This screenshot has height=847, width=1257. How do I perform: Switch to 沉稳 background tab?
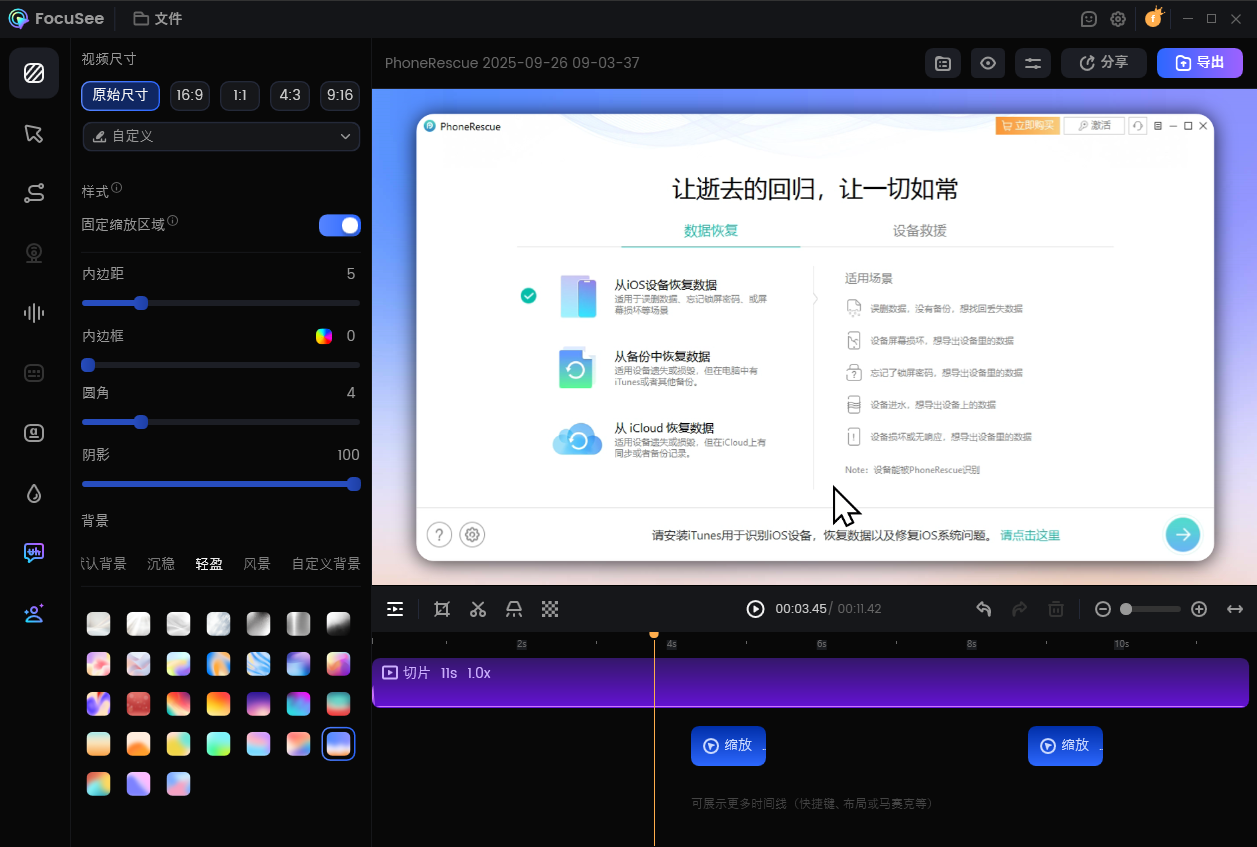pos(161,564)
